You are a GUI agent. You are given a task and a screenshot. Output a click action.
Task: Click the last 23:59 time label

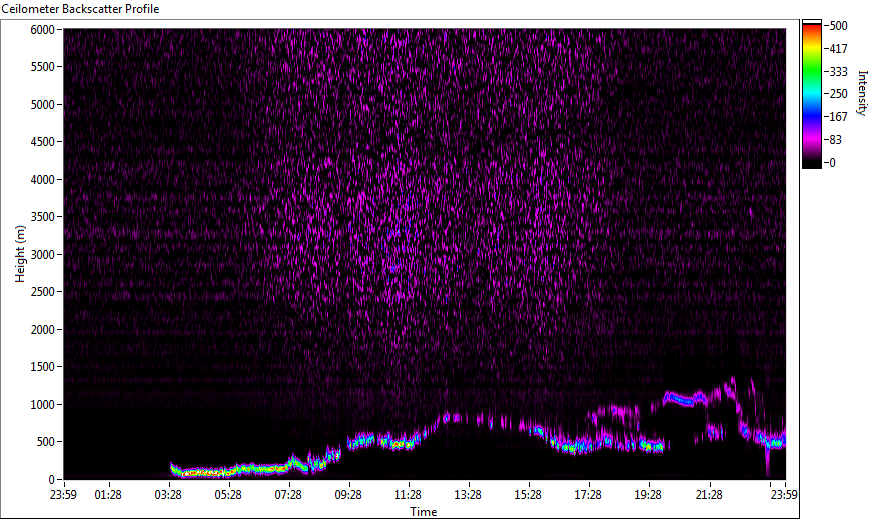(x=784, y=494)
